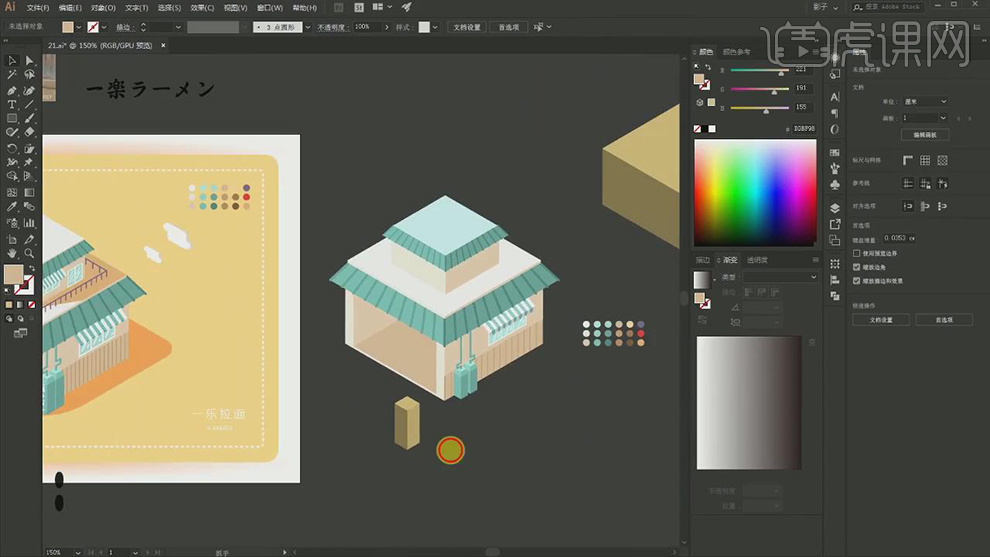Viewport: 990px width, 557px height.
Task: Enable 使用预览边界 checkbox
Action: coord(856,254)
